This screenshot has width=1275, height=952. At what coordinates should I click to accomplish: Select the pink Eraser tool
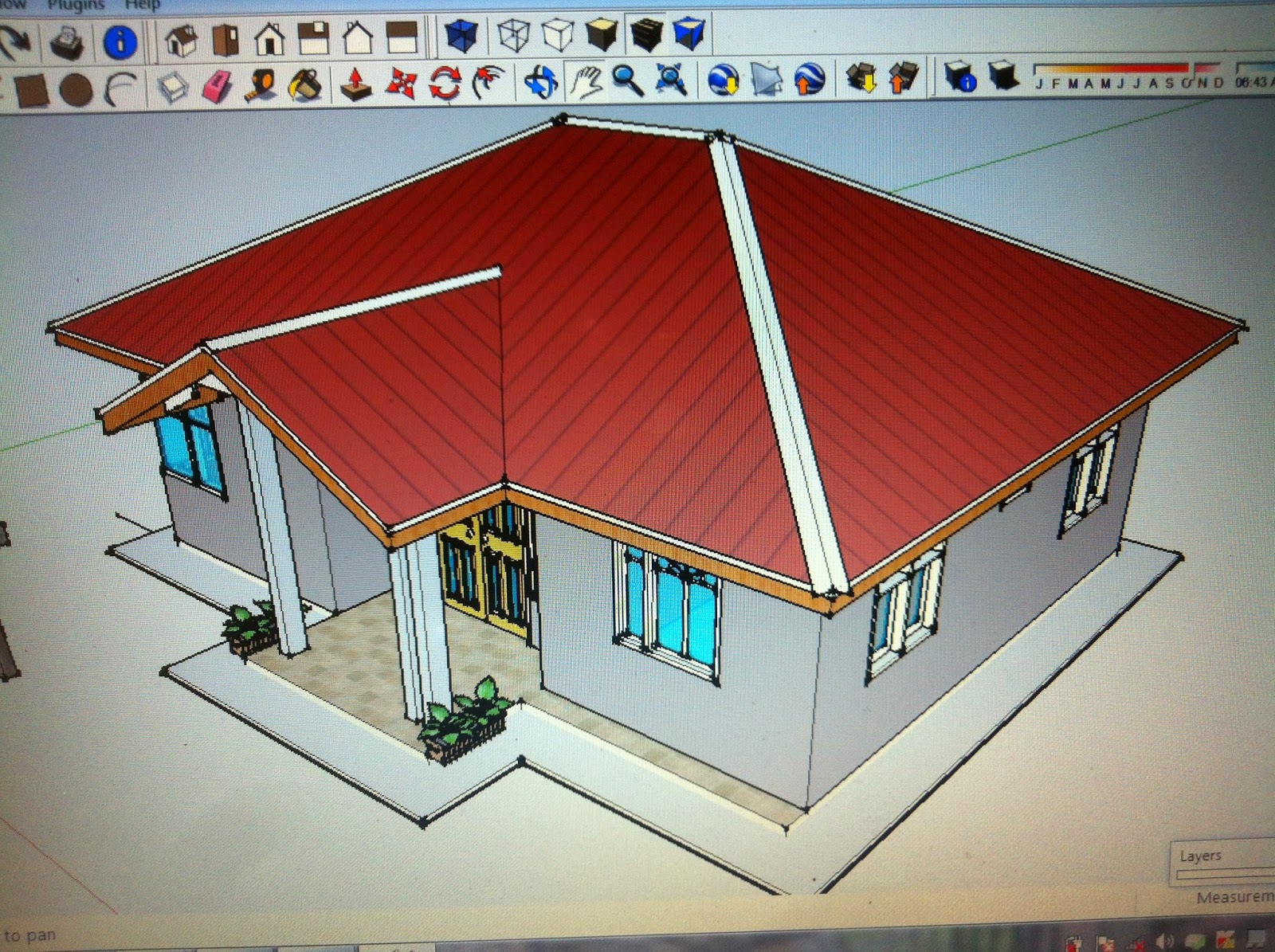[x=216, y=86]
